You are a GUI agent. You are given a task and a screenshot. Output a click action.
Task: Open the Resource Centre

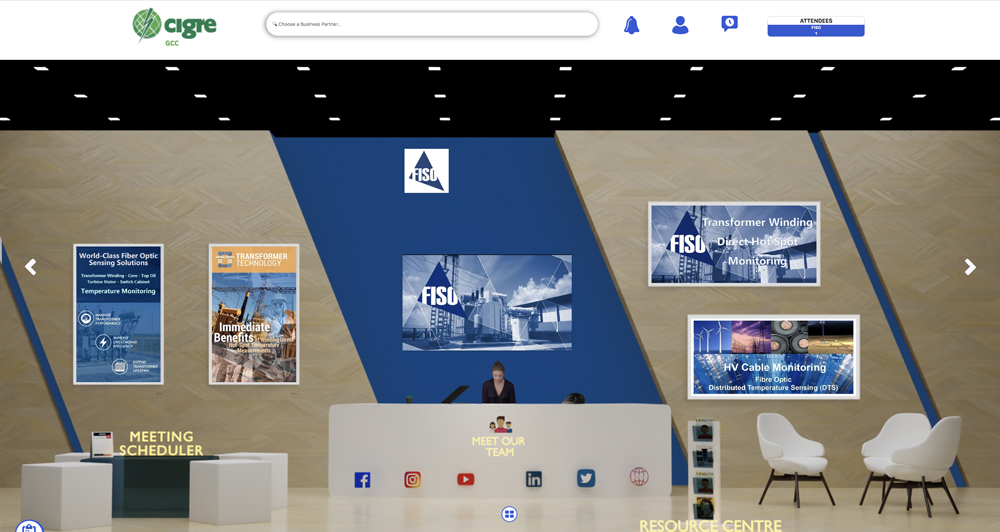710,524
